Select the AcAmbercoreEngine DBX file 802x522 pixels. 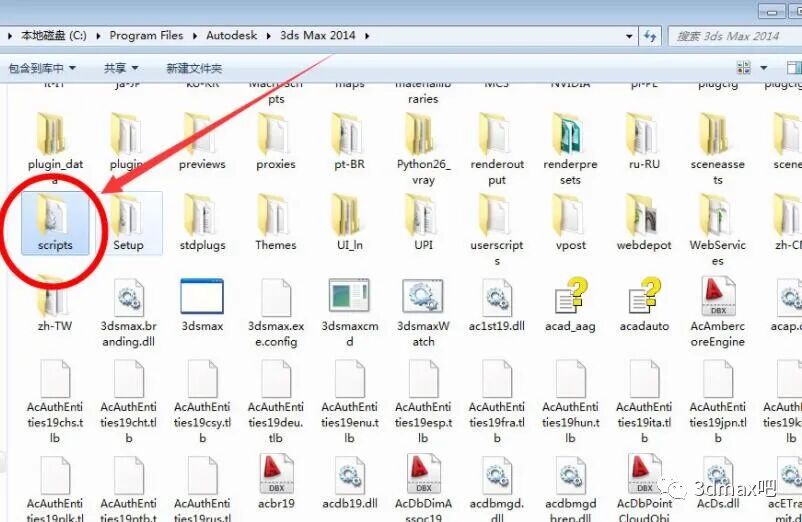(x=718, y=312)
